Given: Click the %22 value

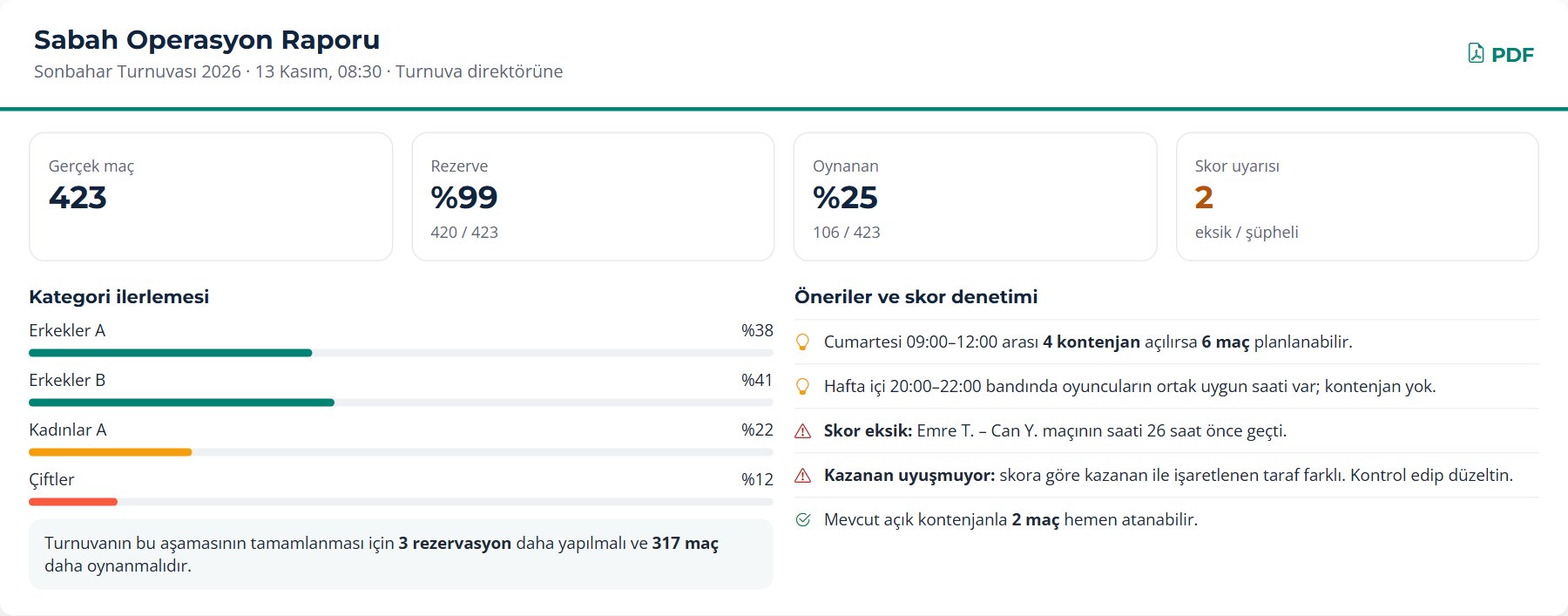Looking at the screenshot, I should point(757,430).
